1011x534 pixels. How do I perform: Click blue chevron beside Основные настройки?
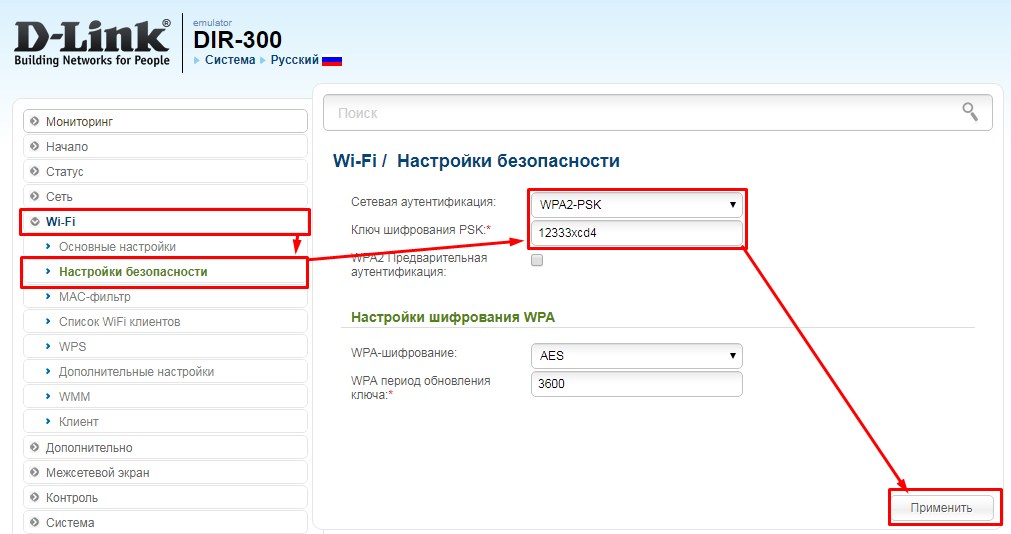(48, 246)
